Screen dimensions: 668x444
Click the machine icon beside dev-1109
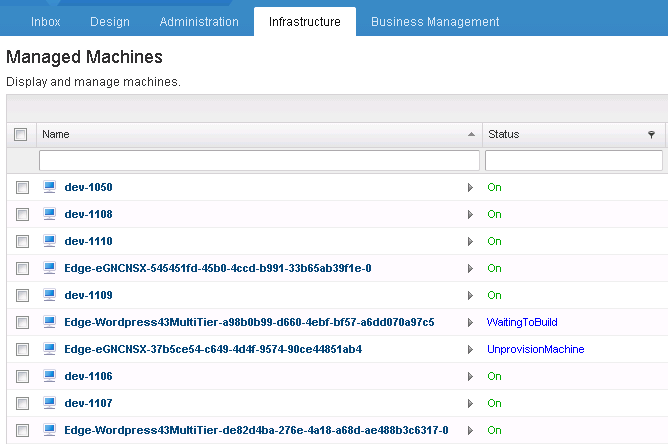pos(49,294)
